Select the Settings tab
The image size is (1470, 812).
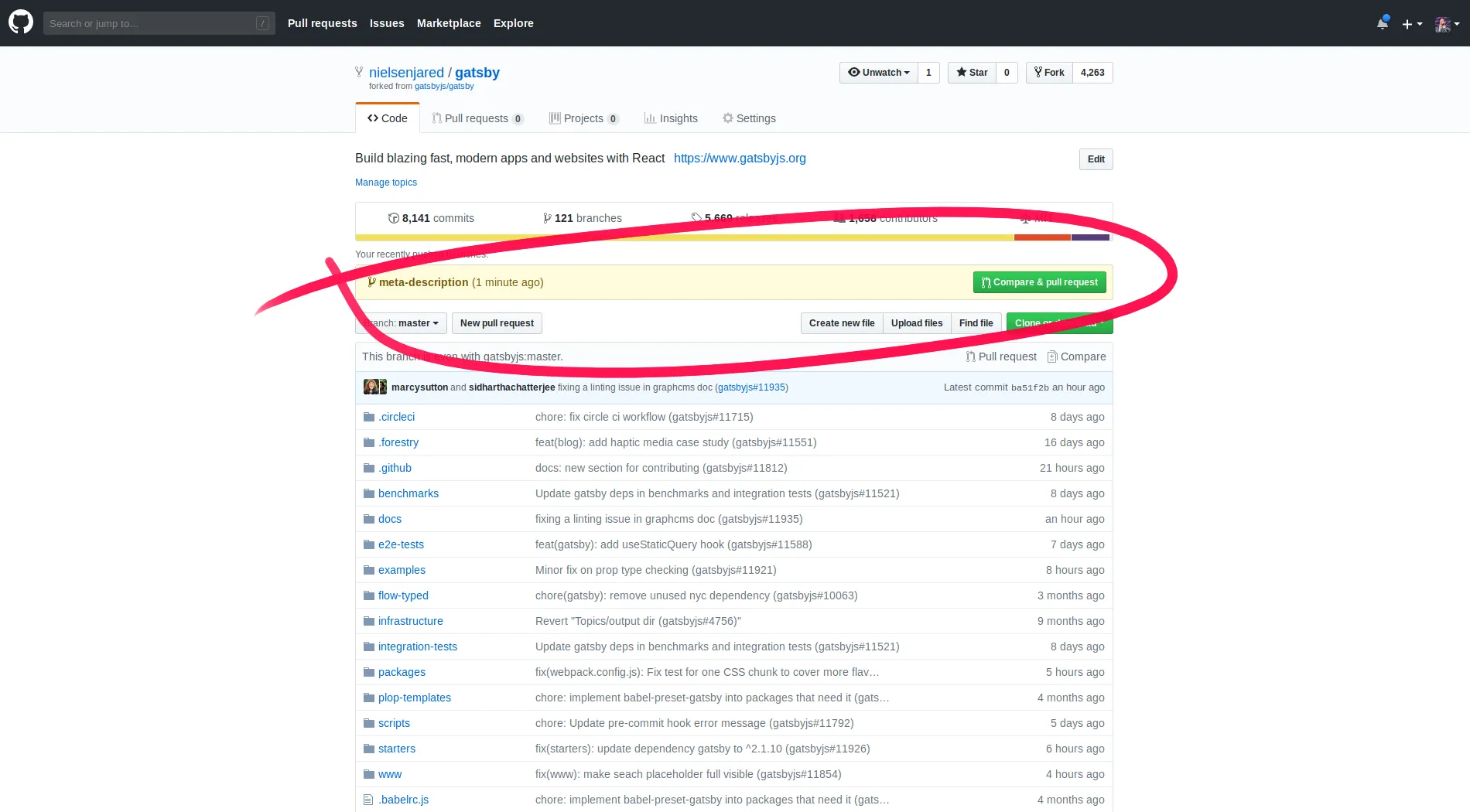tap(749, 118)
